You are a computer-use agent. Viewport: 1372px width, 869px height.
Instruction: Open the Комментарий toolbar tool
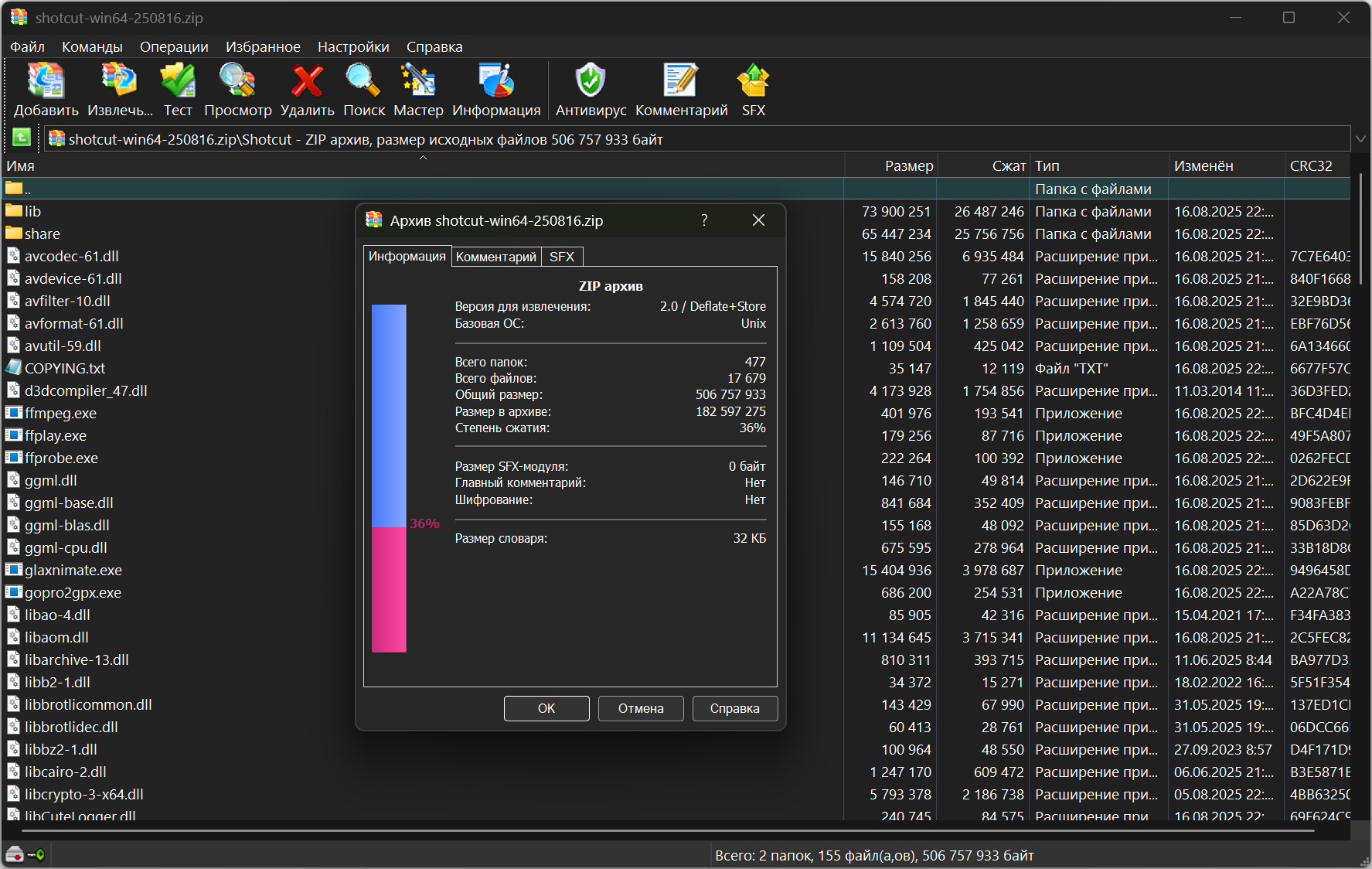pyautogui.click(x=681, y=90)
